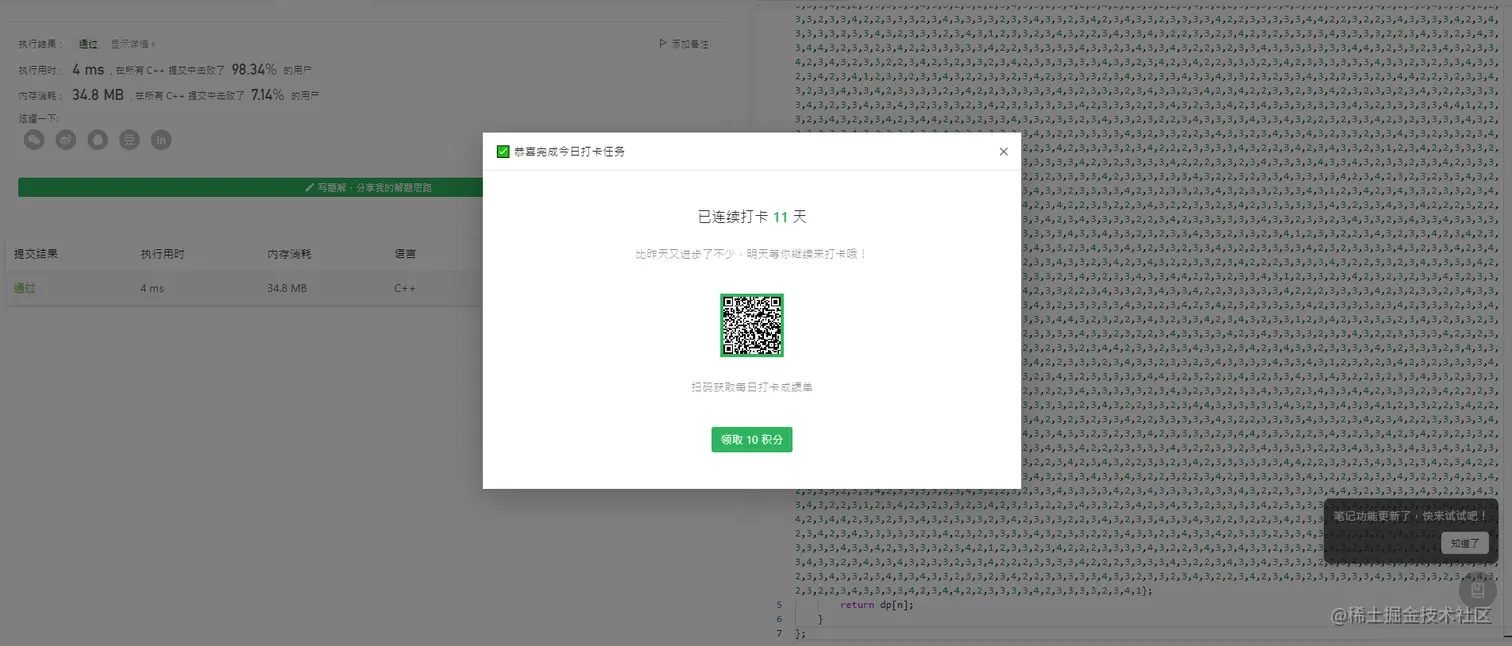Screen dimensions: 1512x646
Task: Click the 7.14% memory percentile value
Action: point(268,95)
